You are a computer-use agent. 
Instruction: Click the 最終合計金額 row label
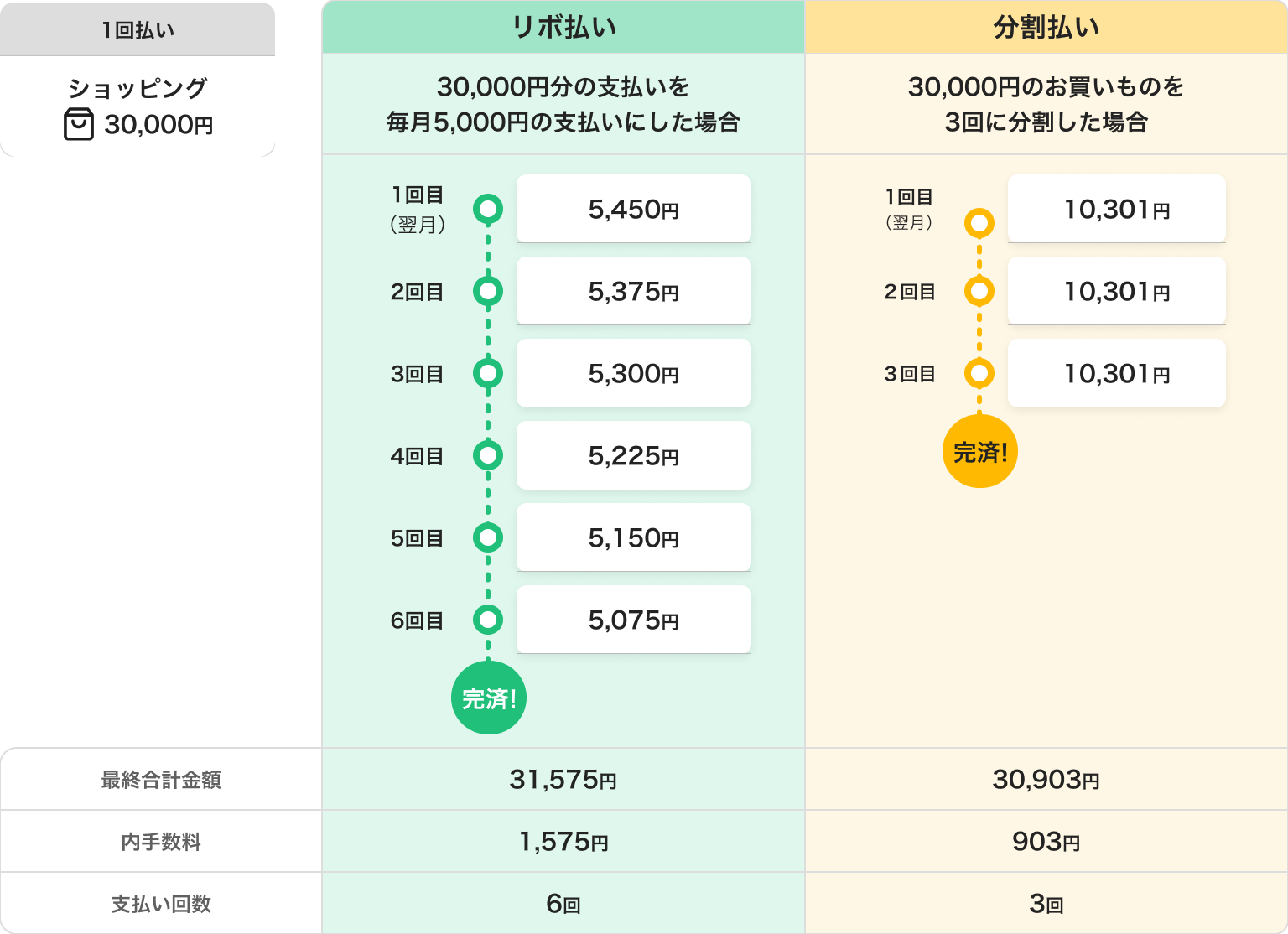pyautogui.click(x=161, y=780)
